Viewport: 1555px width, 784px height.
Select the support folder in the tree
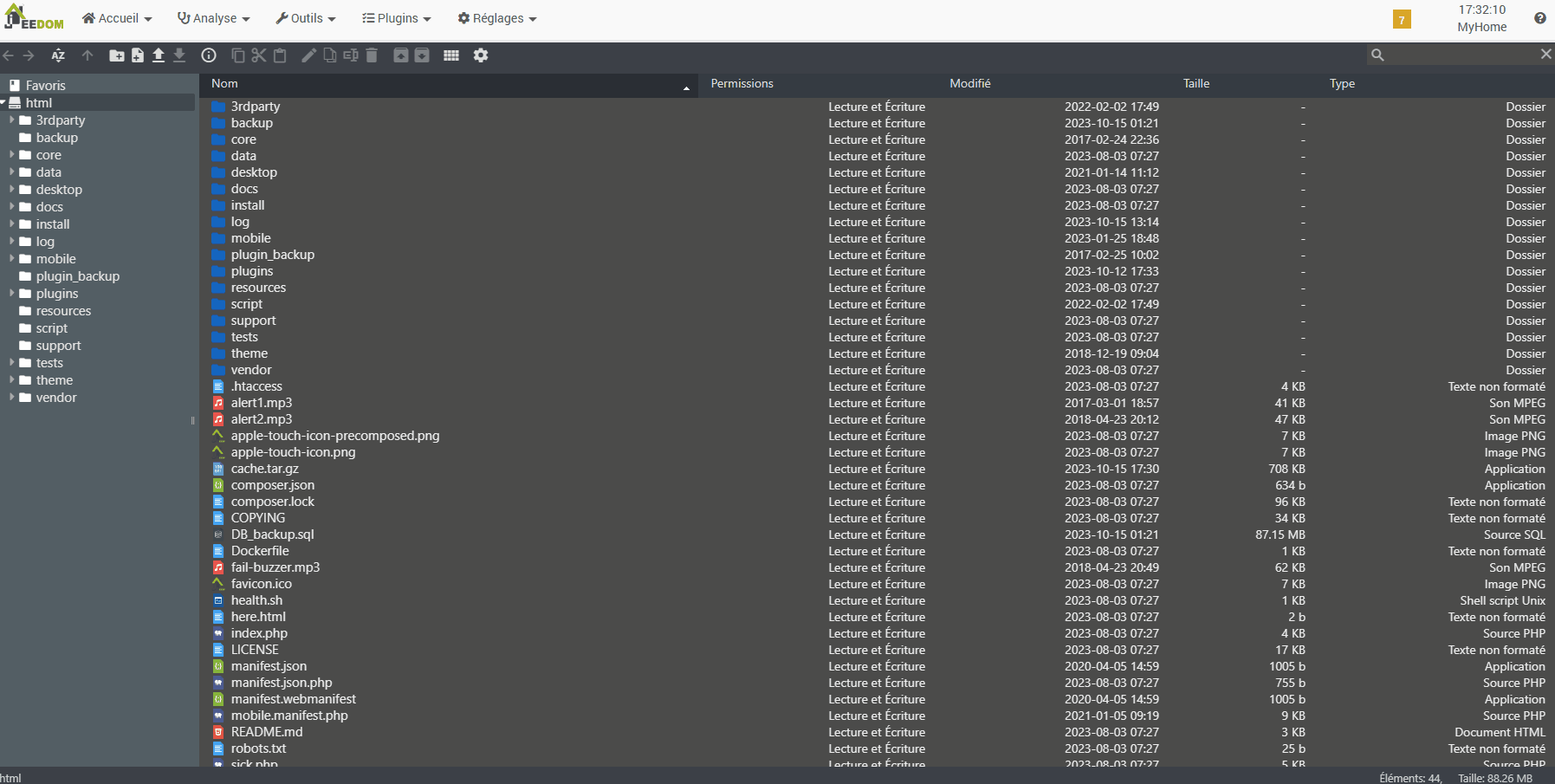click(97, 346)
